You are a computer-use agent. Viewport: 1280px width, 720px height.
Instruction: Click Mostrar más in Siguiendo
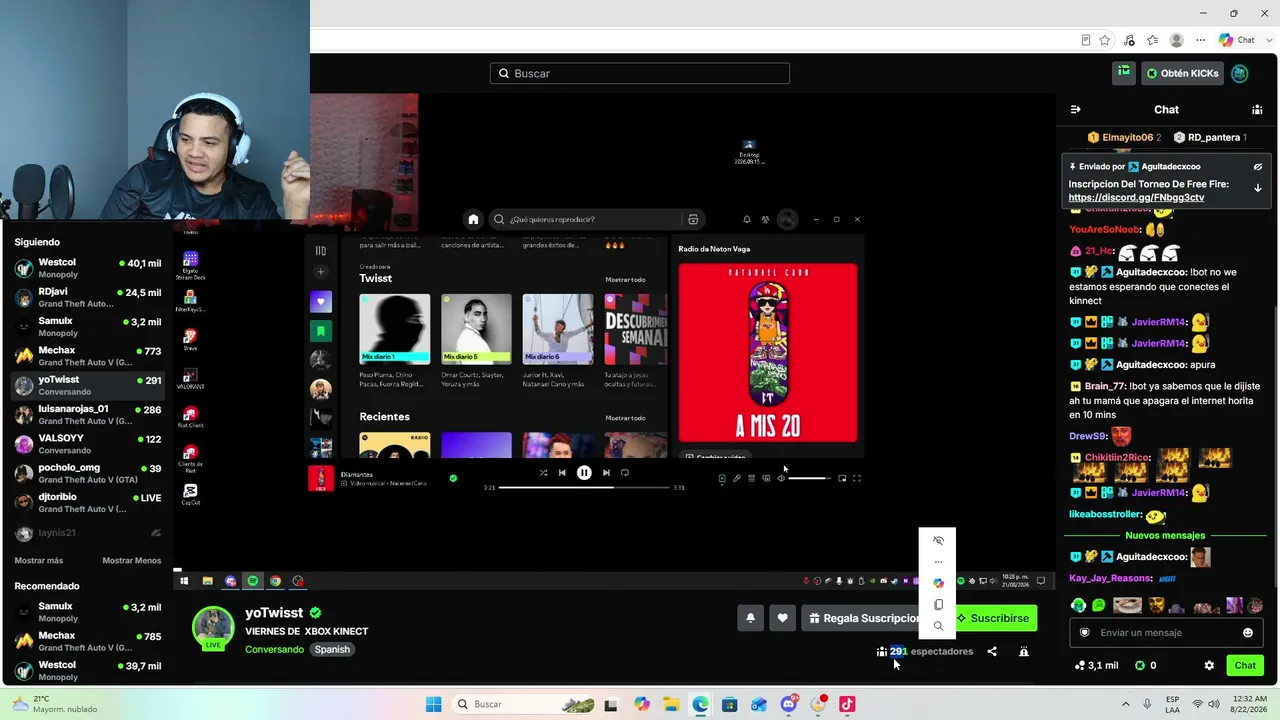(x=39, y=561)
